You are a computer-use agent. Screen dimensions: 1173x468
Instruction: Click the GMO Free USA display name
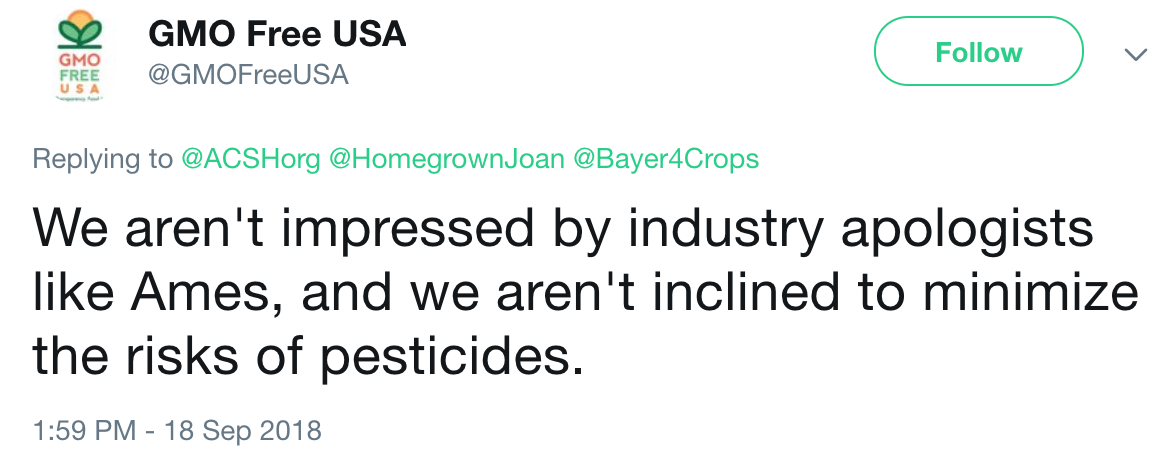277,34
